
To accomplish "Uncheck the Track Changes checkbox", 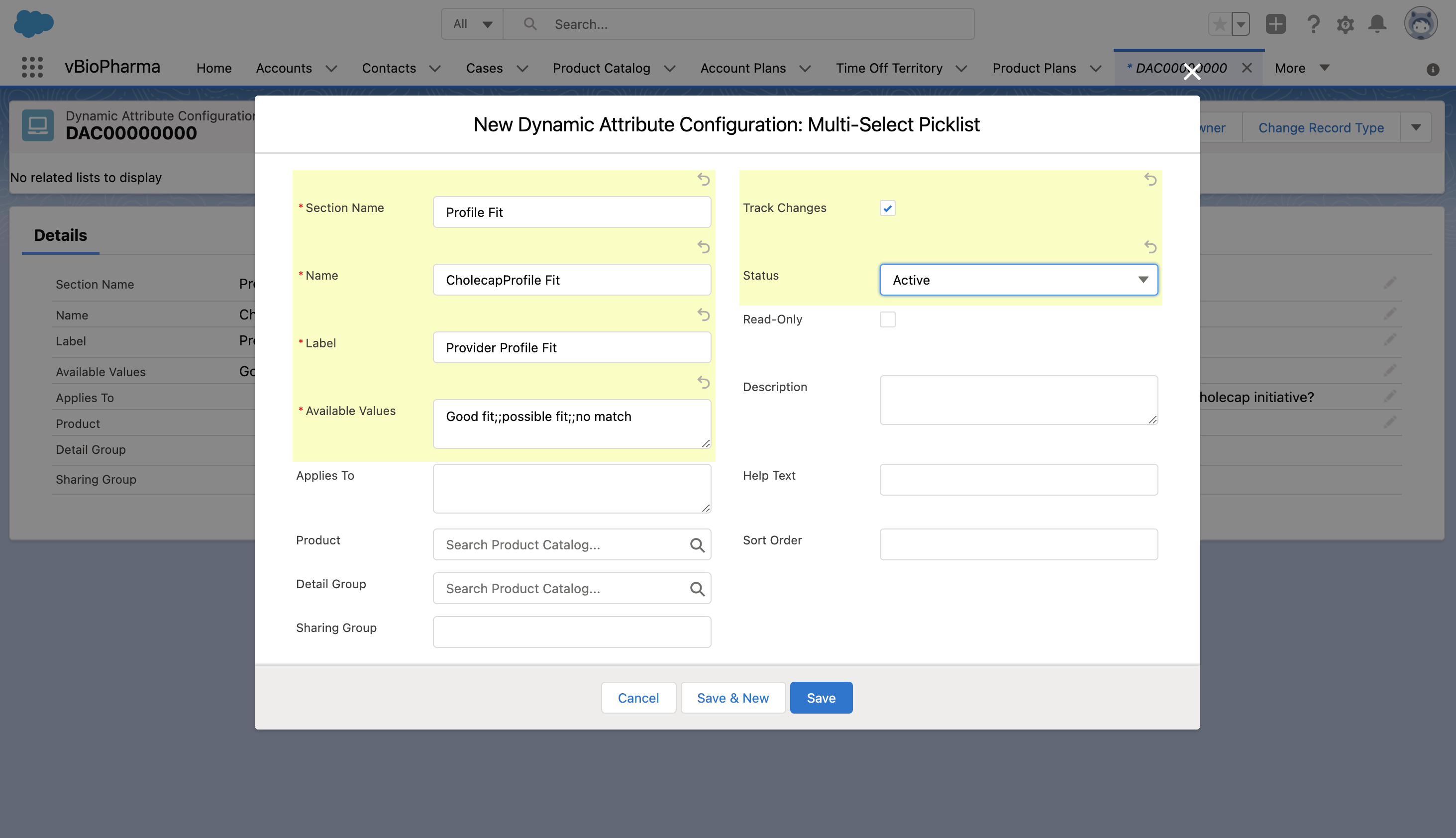I will (887, 209).
